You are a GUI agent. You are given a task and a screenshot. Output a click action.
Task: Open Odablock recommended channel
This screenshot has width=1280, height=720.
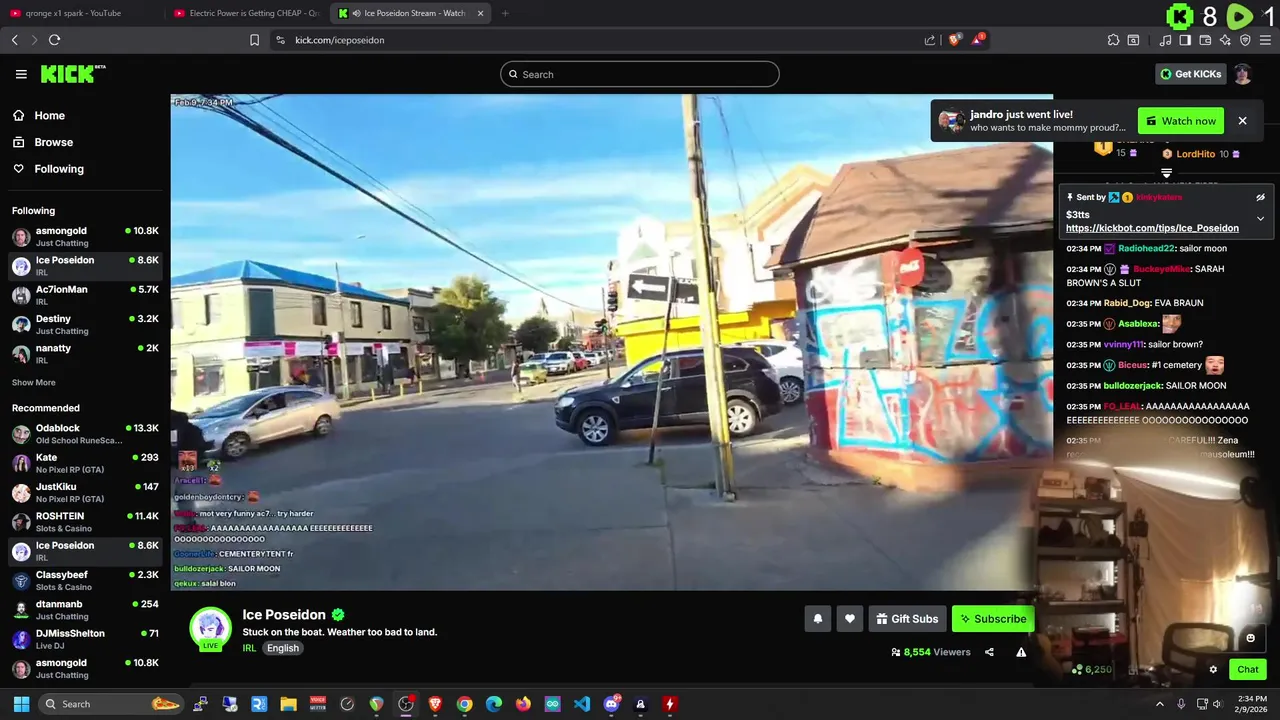[85, 434]
